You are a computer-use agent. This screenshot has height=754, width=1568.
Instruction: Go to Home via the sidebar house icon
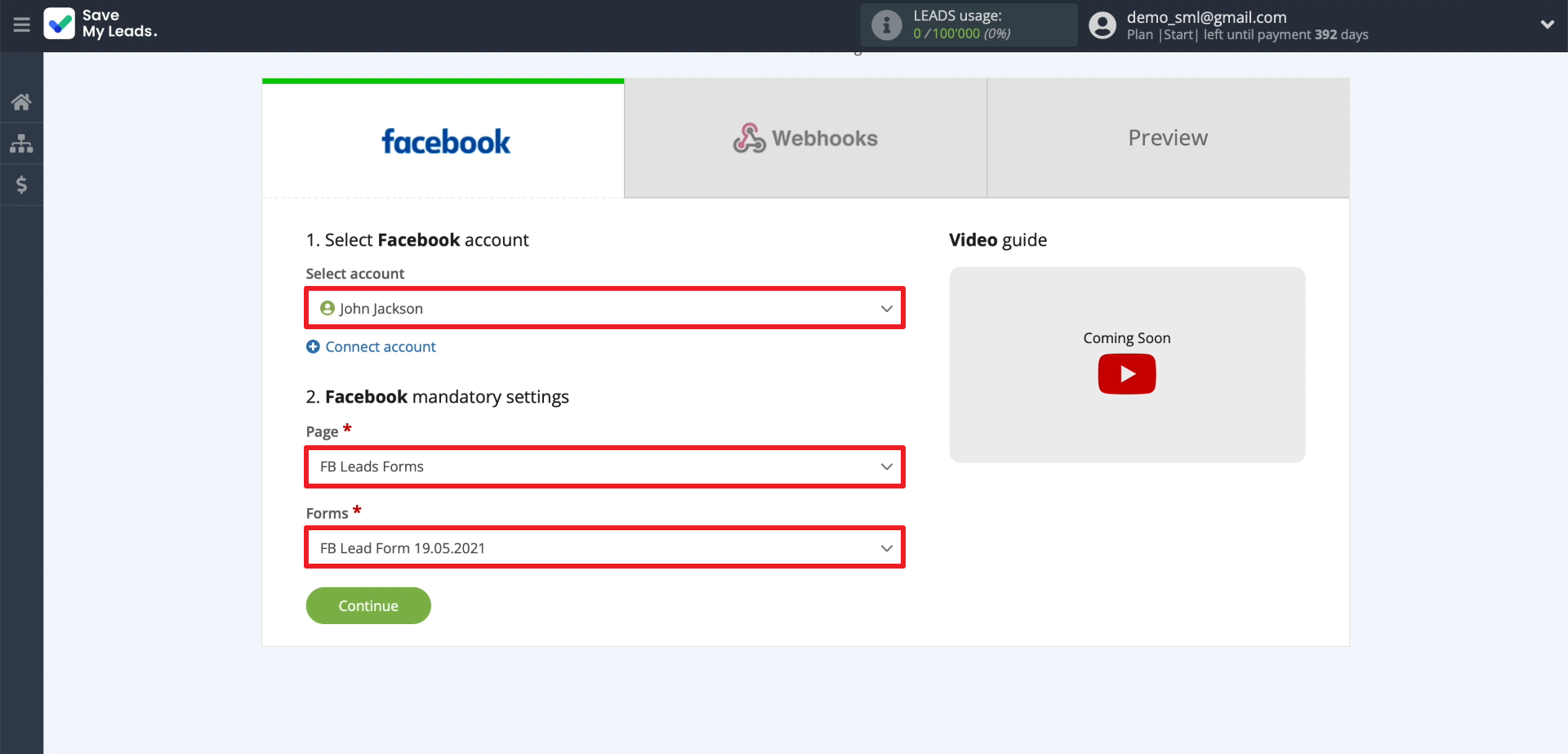coord(21,102)
